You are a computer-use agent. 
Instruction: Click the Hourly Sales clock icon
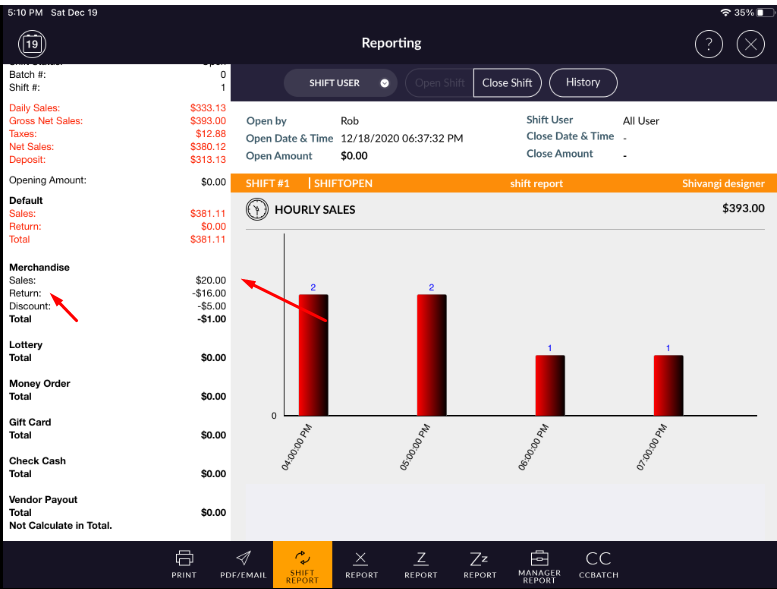(257, 209)
